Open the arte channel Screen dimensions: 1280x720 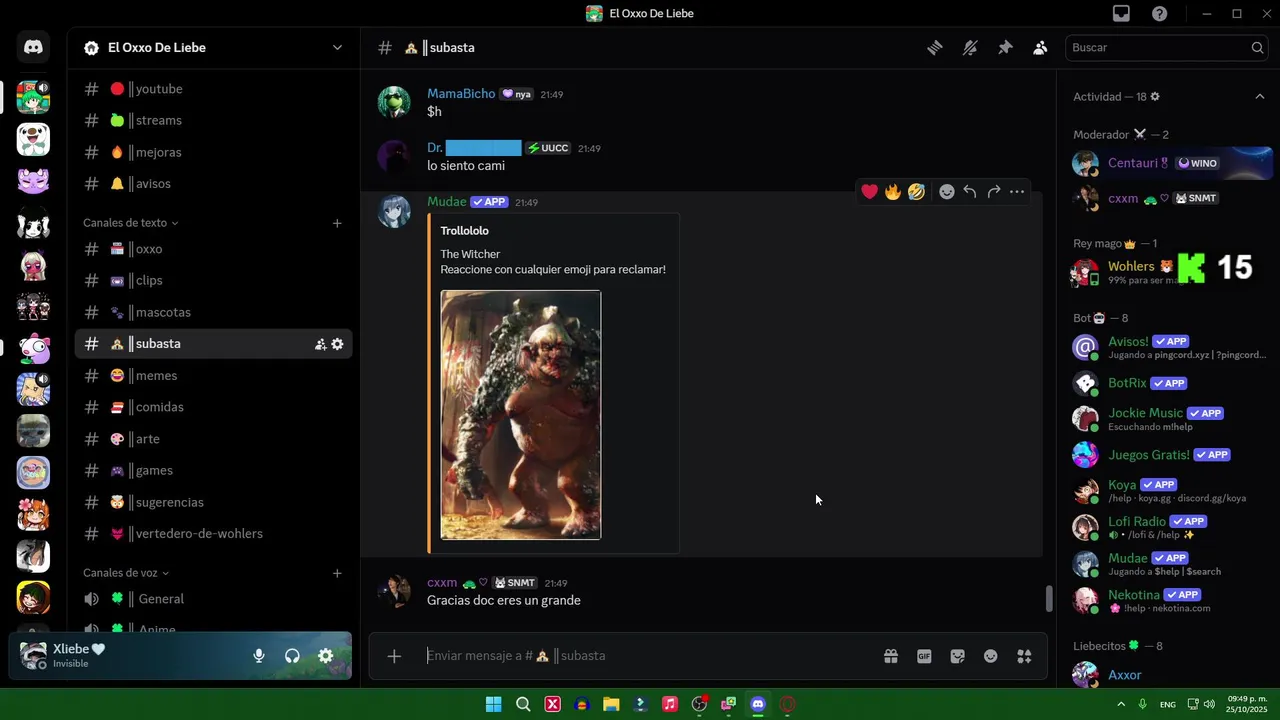point(213,439)
